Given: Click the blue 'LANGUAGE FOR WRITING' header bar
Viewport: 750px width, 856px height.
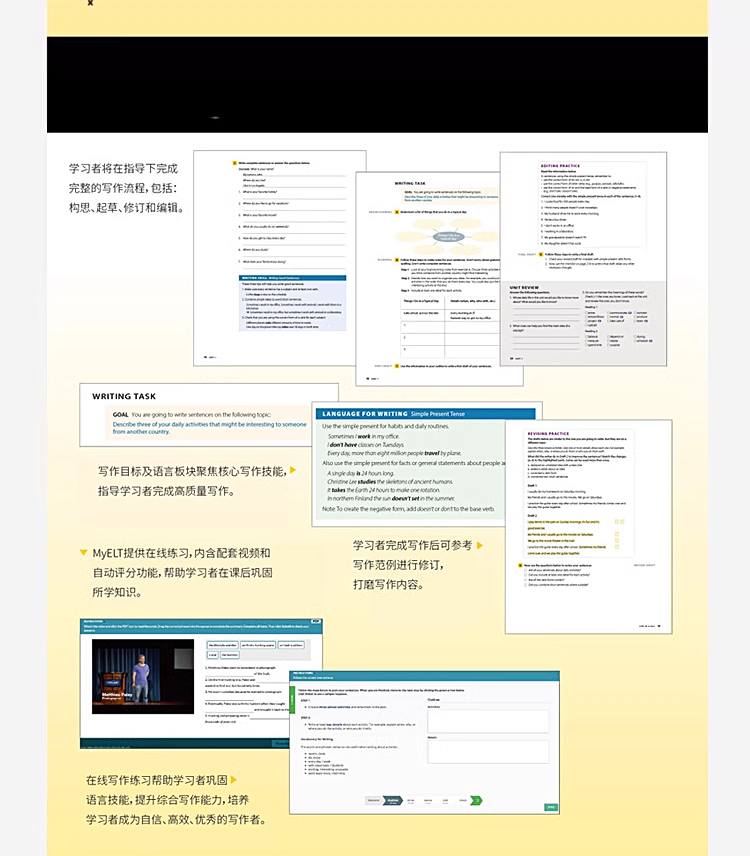Looking at the screenshot, I should pos(426,414).
